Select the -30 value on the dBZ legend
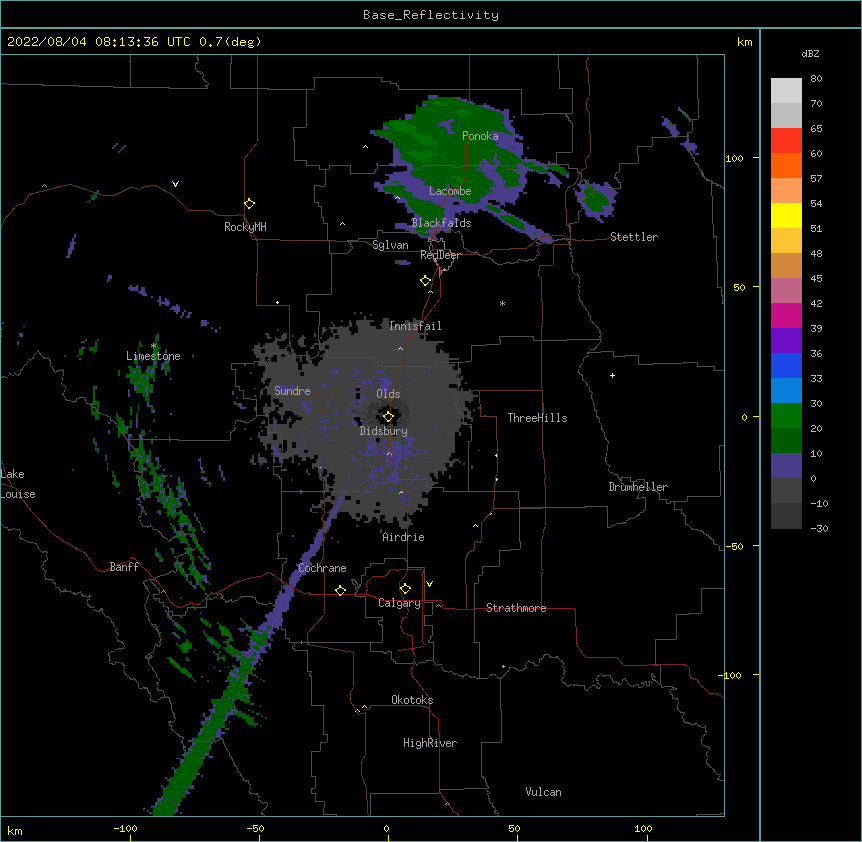 [x=819, y=528]
